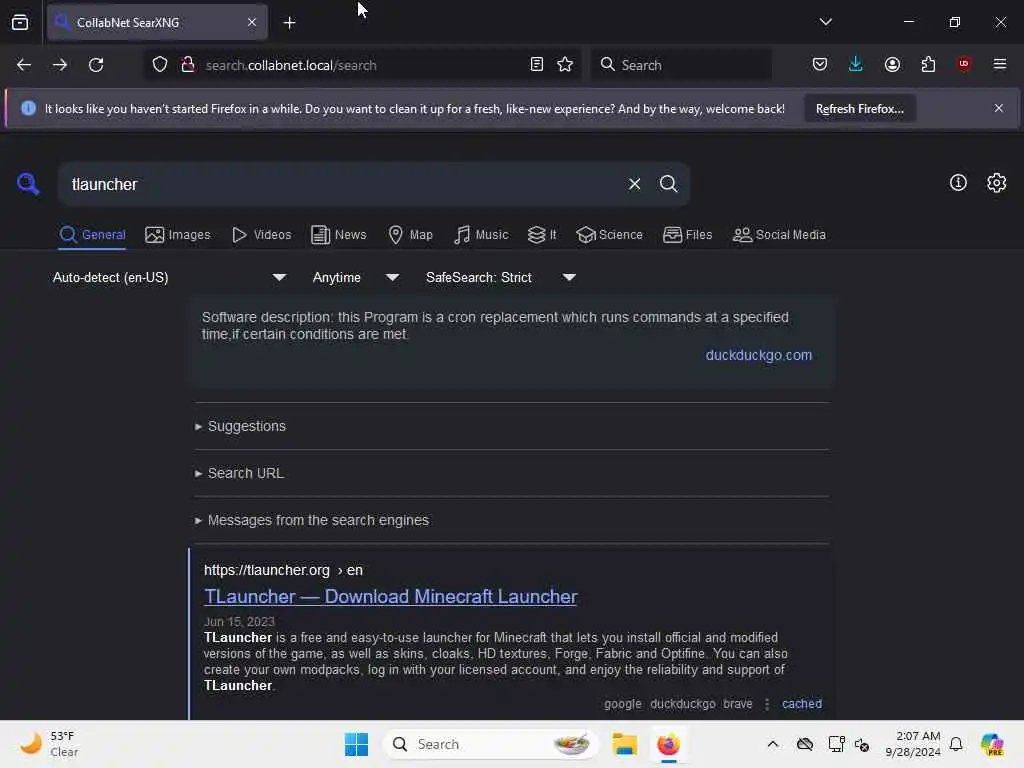Click the brave engine label
The height and width of the screenshot is (768, 1024).
point(737,703)
